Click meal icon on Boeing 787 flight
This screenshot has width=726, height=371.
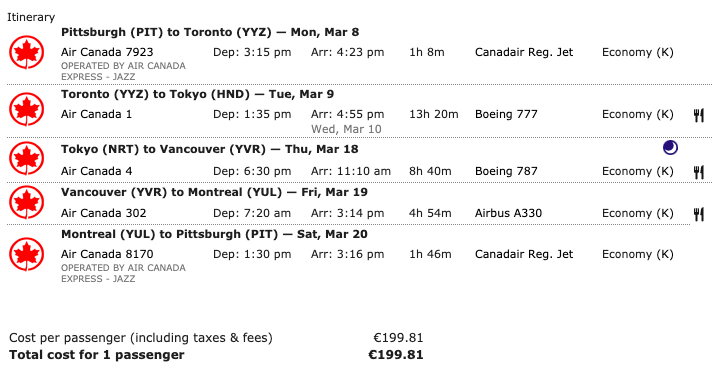click(x=699, y=172)
